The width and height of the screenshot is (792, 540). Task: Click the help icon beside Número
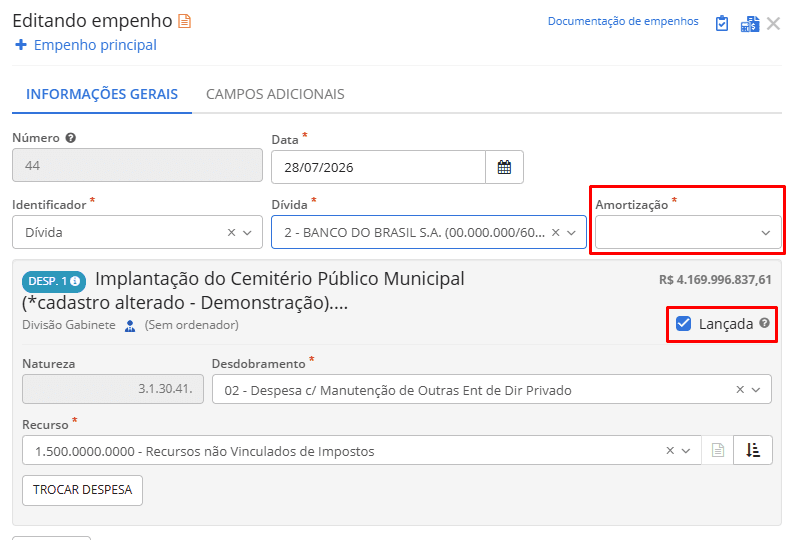[x=71, y=138]
